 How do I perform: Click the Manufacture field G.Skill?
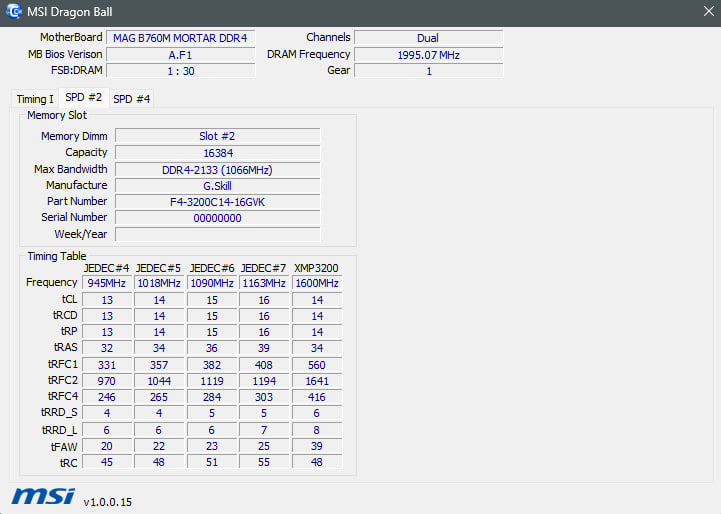point(217,186)
